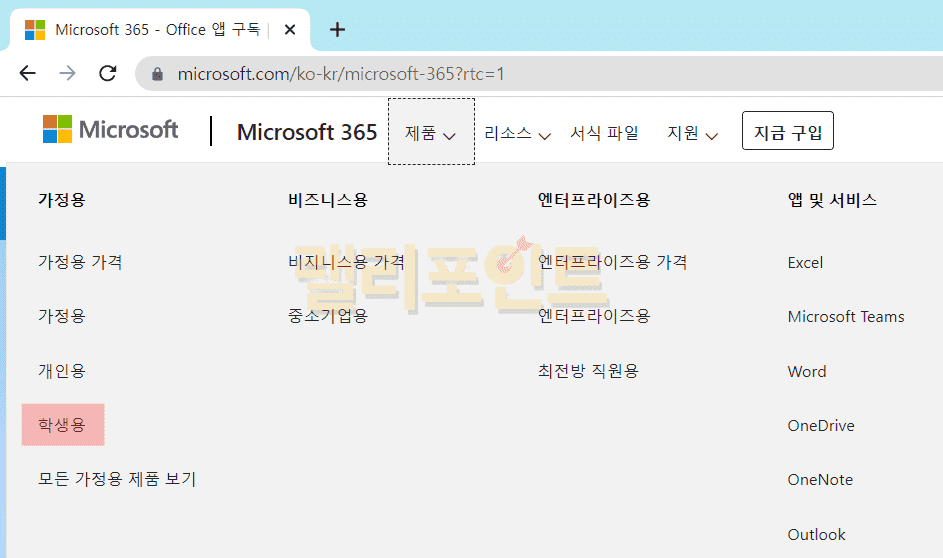Click the browser back arrow
943x558 pixels.
click(27, 73)
